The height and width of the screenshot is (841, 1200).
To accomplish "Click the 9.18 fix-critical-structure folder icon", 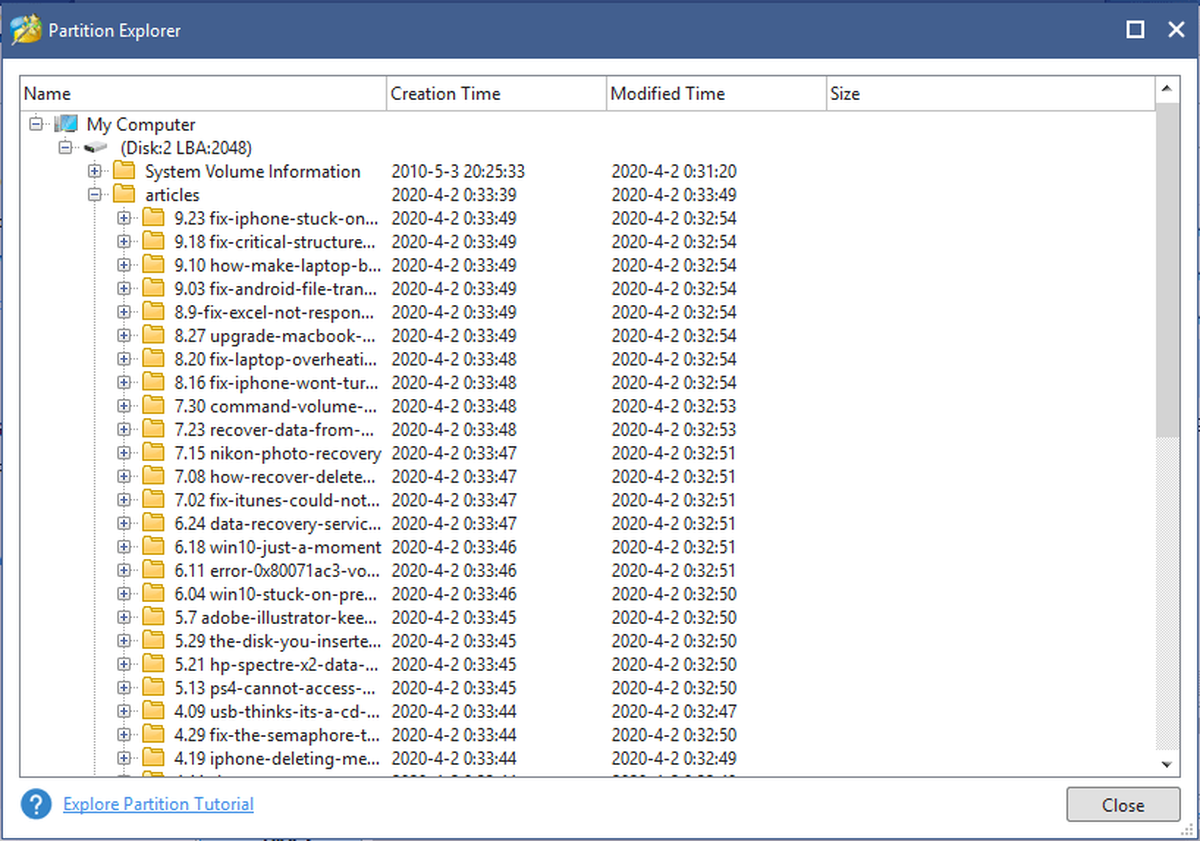I will click(x=153, y=242).
